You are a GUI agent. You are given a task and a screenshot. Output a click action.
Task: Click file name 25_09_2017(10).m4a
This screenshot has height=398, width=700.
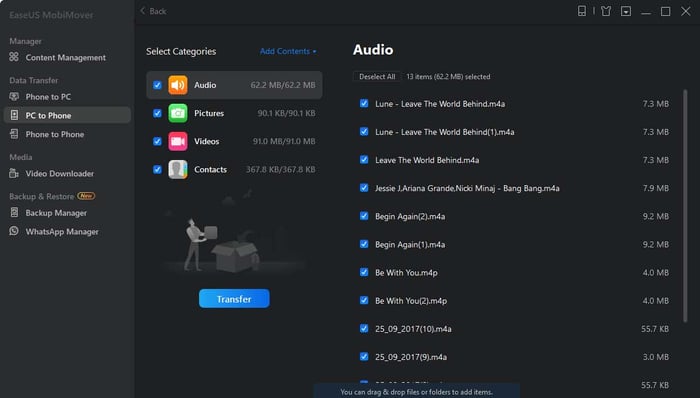(x=413, y=328)
